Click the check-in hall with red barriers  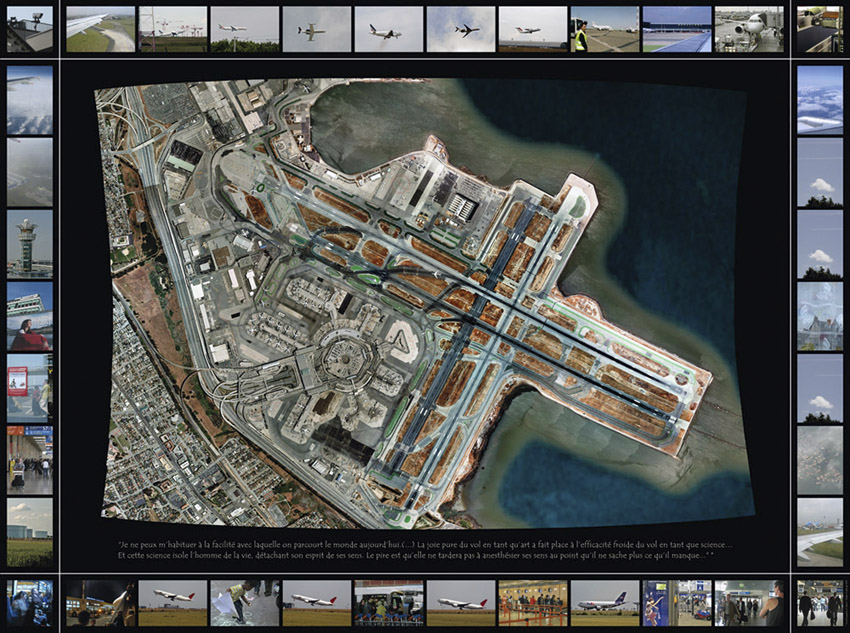(x=532, y=603)
